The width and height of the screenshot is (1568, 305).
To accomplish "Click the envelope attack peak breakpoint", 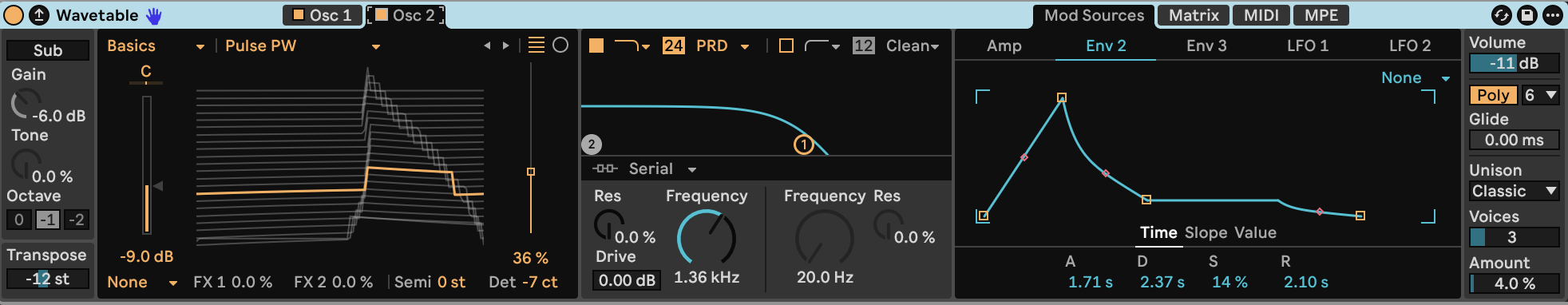I will click(1062, 97).
